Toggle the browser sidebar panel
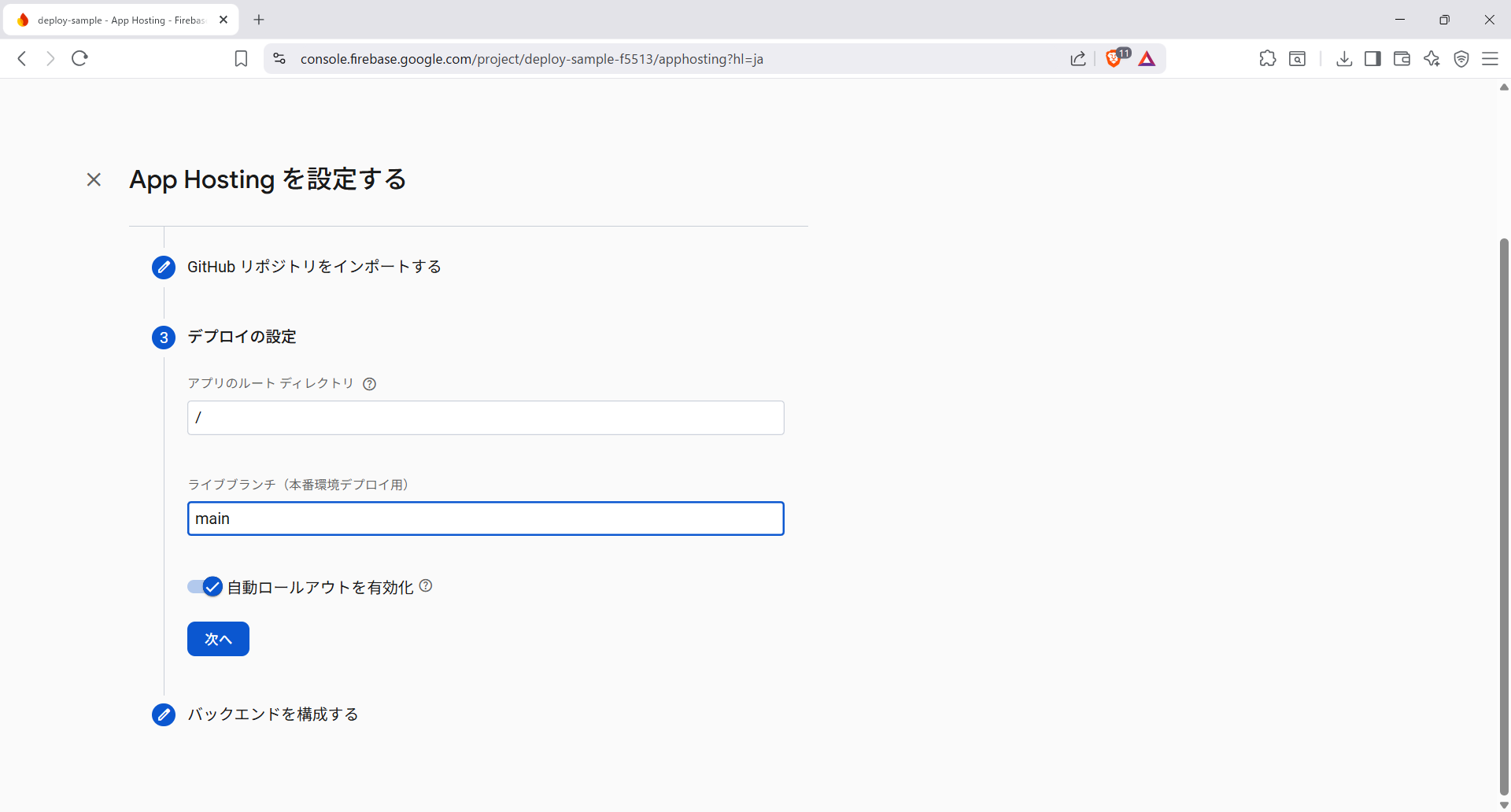 click(1372, 58)
